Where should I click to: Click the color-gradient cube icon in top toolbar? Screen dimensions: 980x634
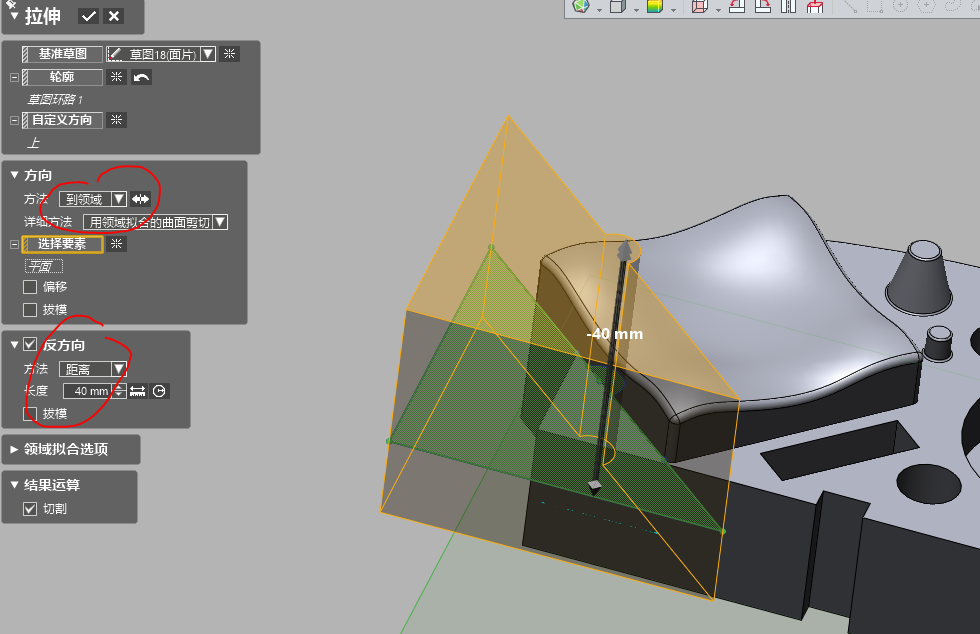pos(655,7)
